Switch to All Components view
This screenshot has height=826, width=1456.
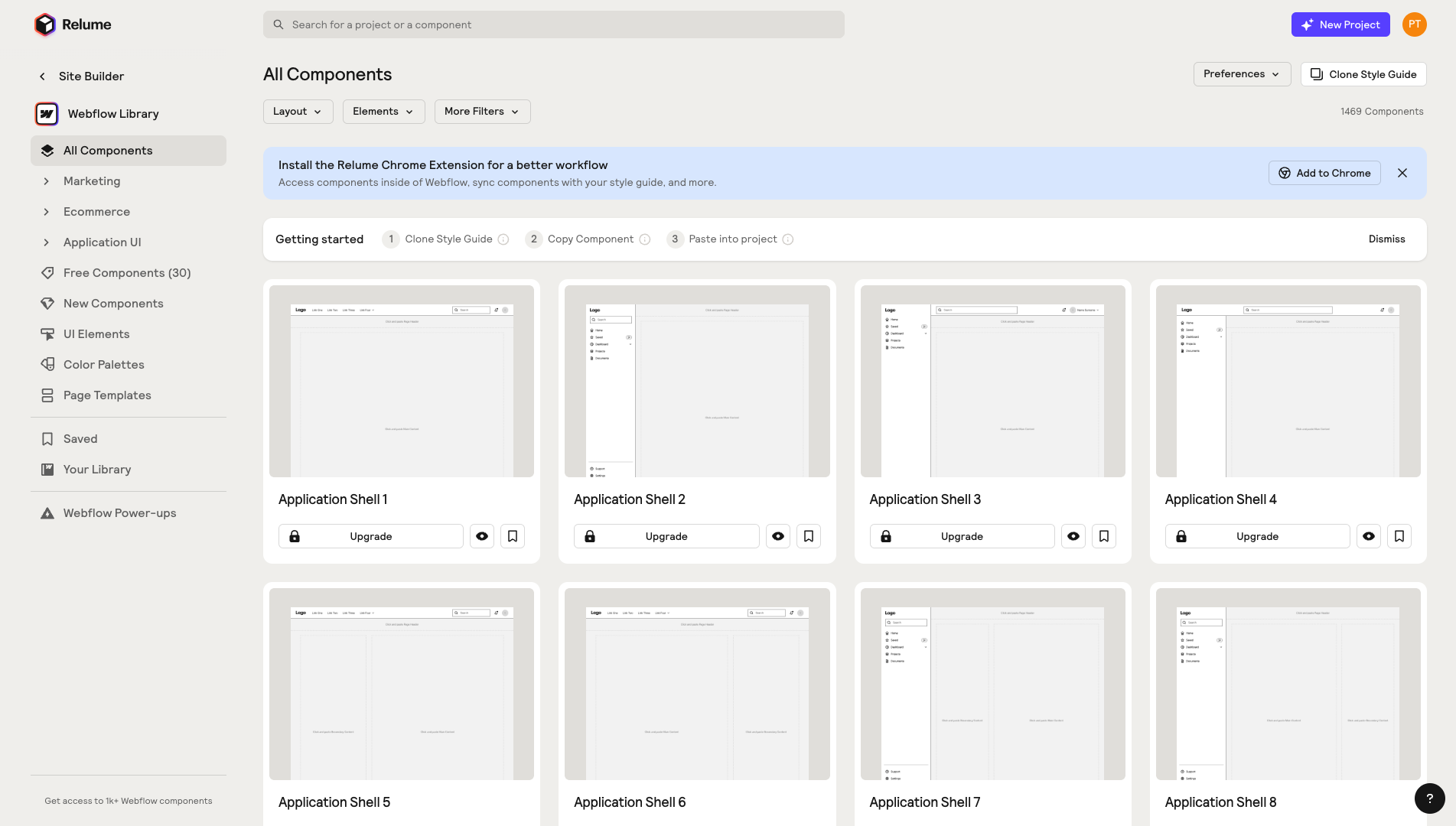pos(107,151)
